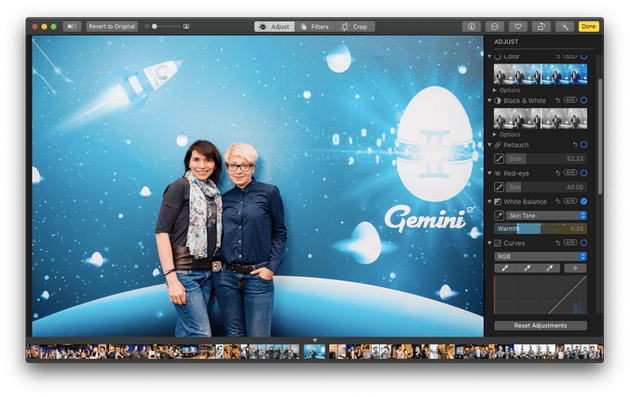Collapse the Curves section
The width and height of the screenshot is (630, 397).
pyautogui.click(x=490, y=243)
